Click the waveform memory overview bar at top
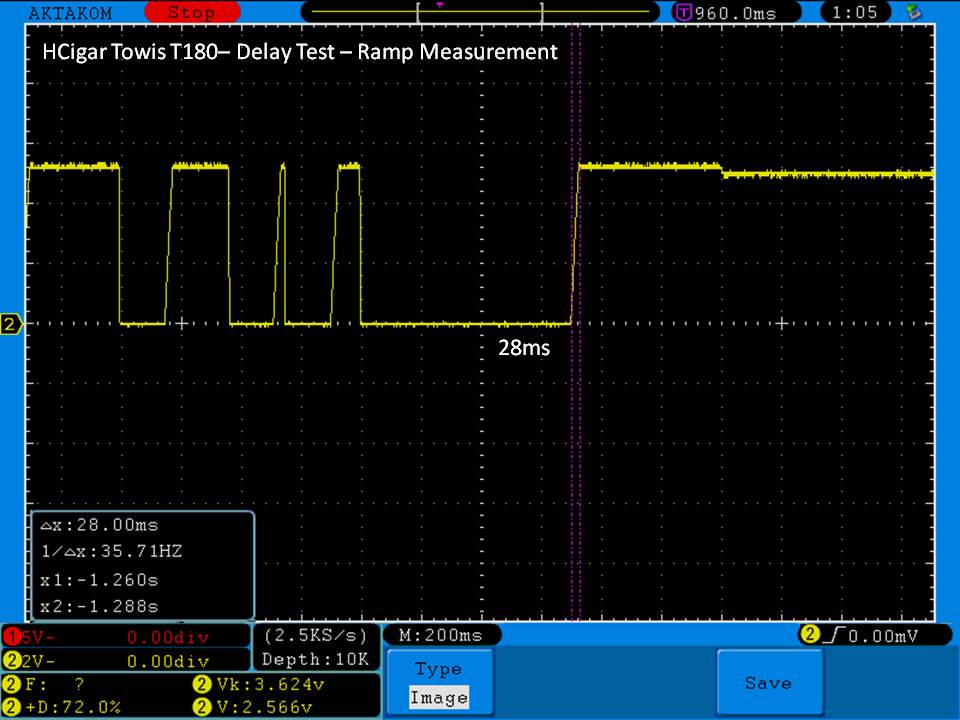 click(480, 13)
